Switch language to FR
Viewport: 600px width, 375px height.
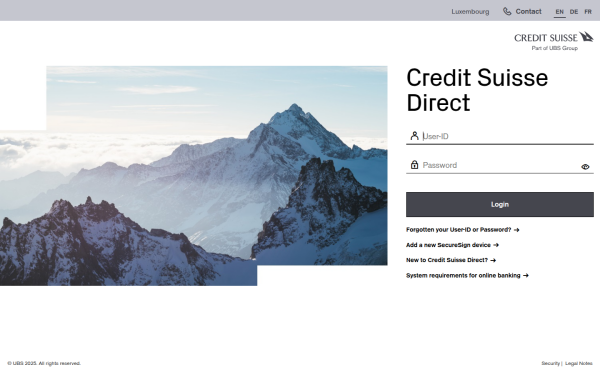point(588,12)
